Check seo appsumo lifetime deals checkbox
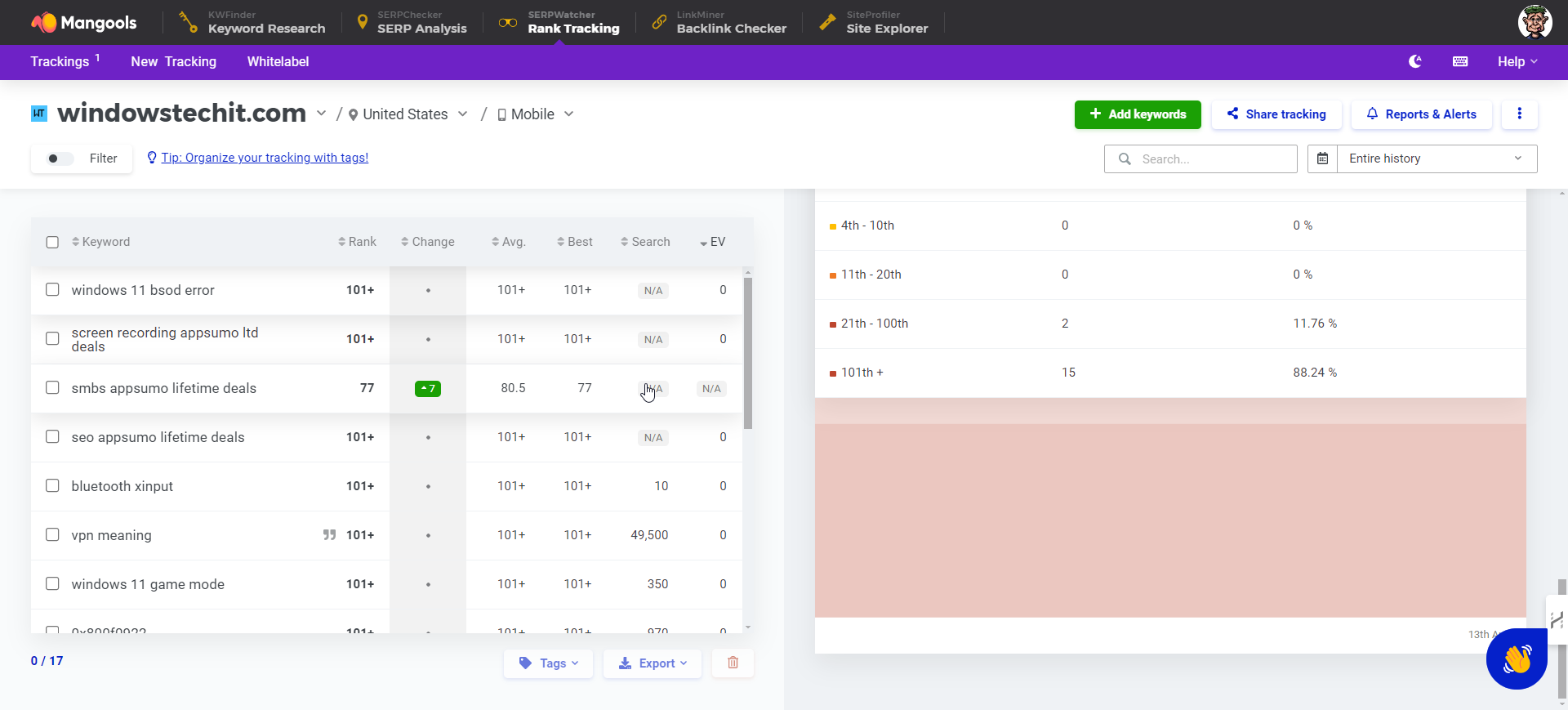The height and width of the screenshot is (710, 1568). coord(52,437)
